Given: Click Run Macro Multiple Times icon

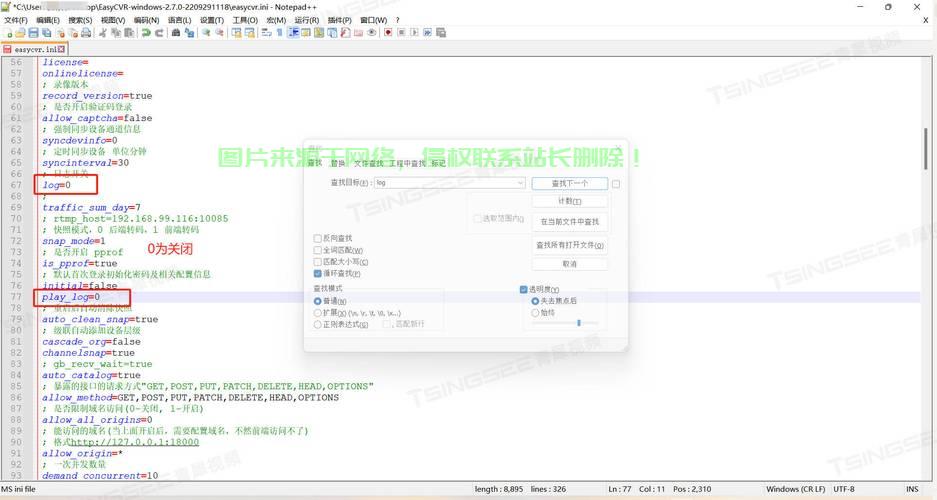Looking at the screenshot, I should point(427,33).
